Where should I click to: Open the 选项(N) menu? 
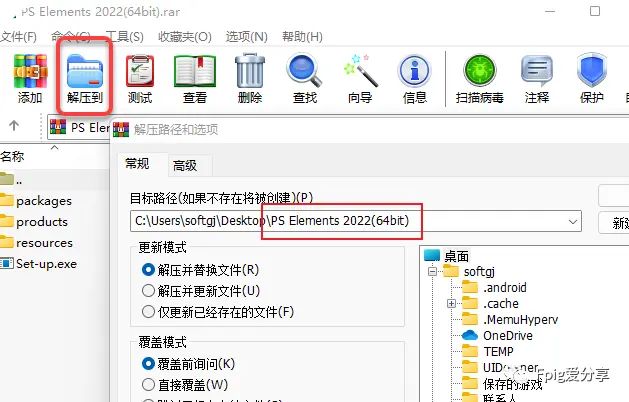click(x=247, y=37)
